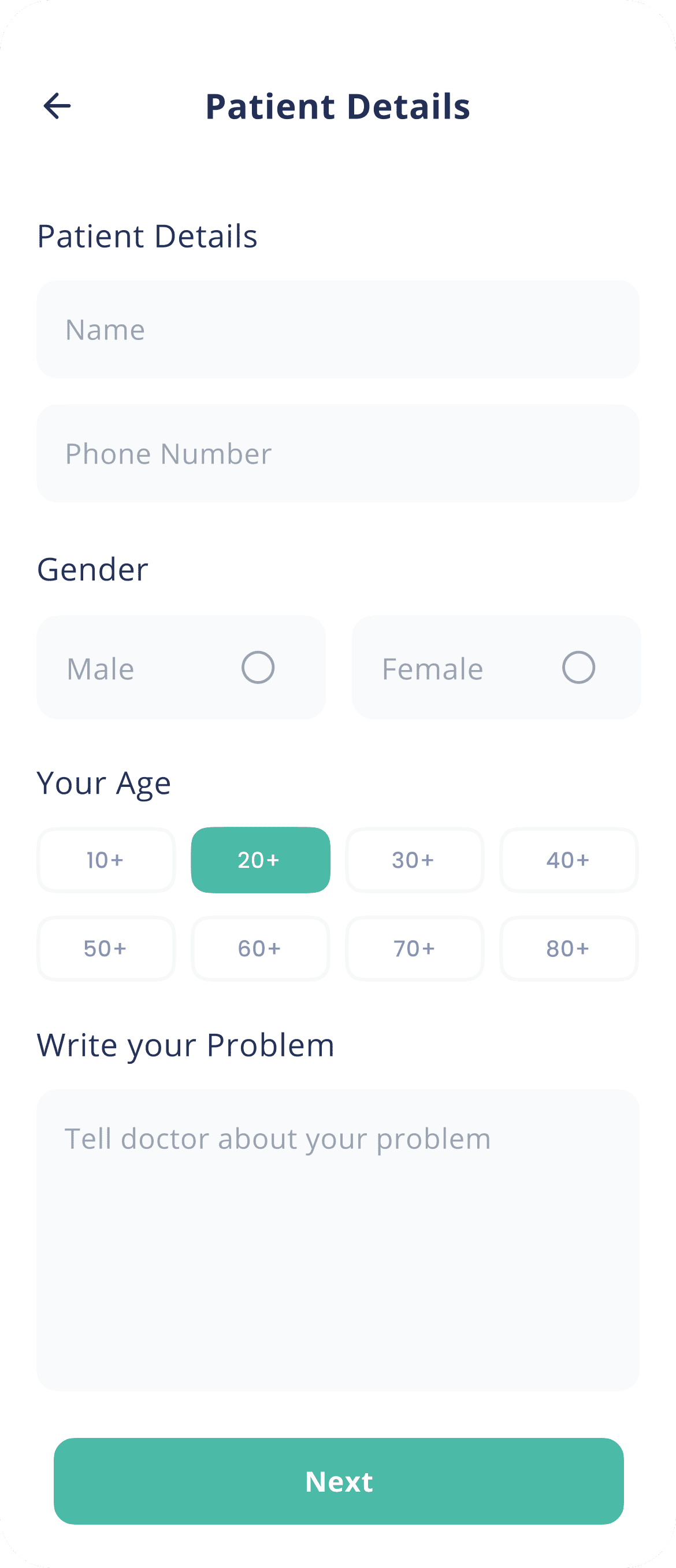The height and width of the screenshot is (1568, 676).
Task: Click the problem description text area
Action: (337, 1240)
